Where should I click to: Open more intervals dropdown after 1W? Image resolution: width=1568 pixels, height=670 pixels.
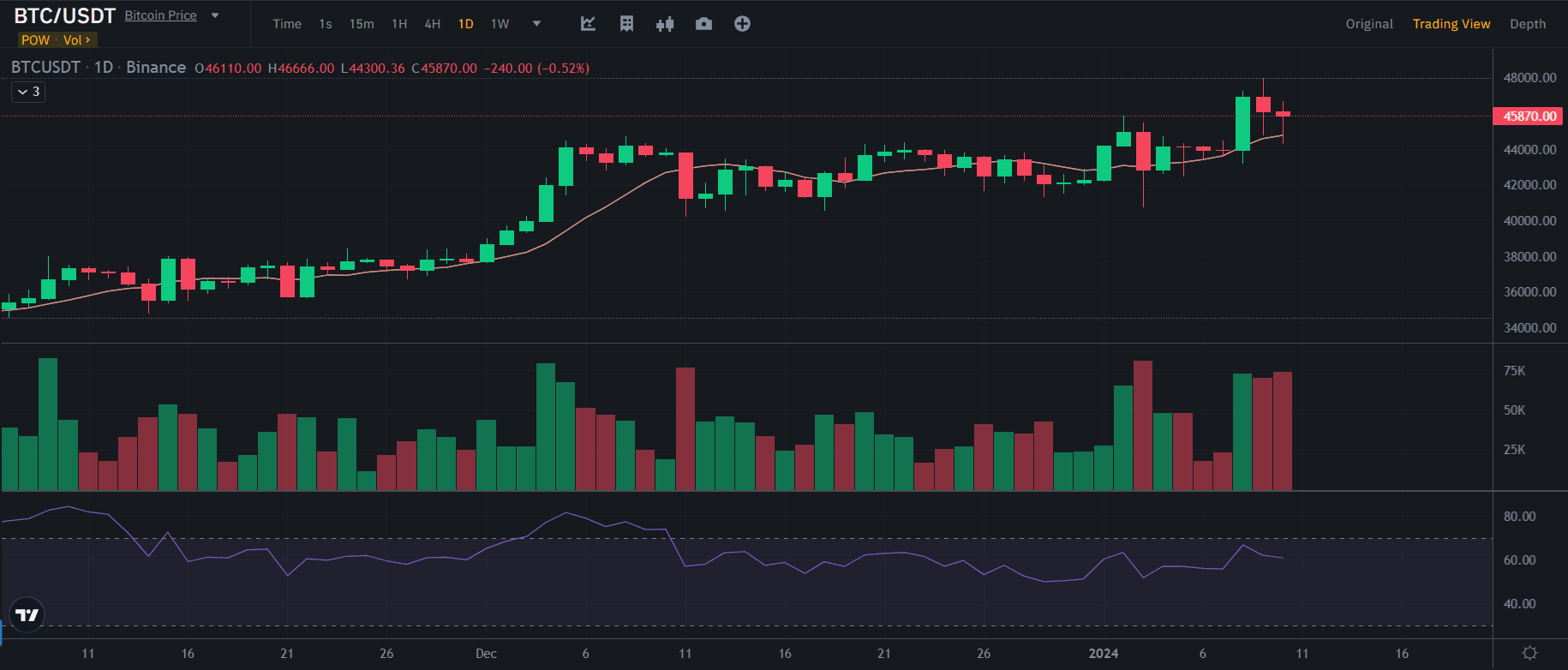click(537, 24)
